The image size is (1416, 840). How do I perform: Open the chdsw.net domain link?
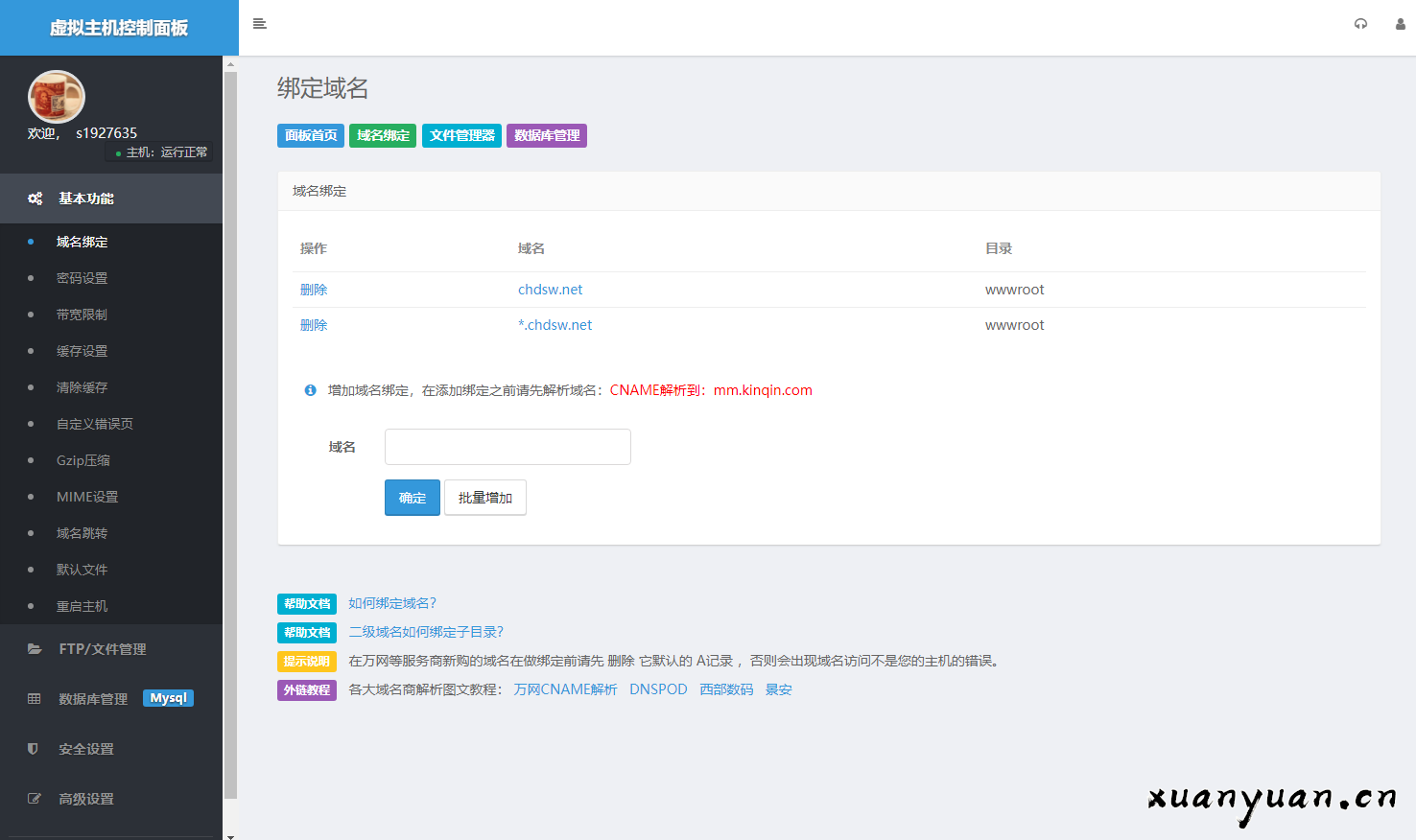coord(551,290)
